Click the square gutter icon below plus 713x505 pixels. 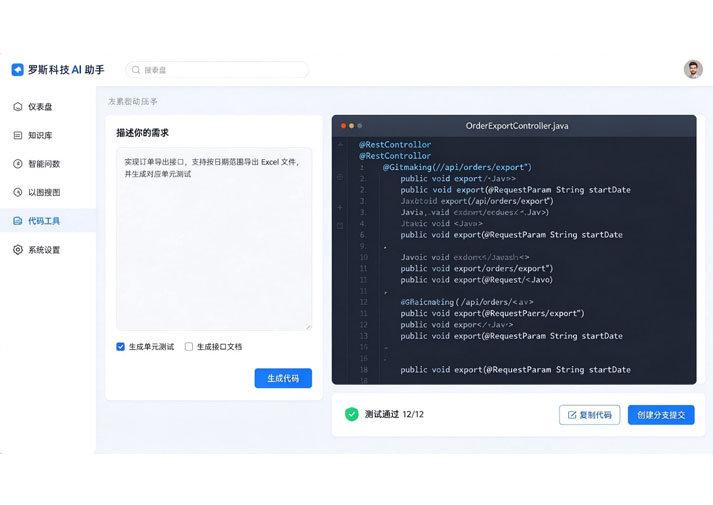point(340,225)
